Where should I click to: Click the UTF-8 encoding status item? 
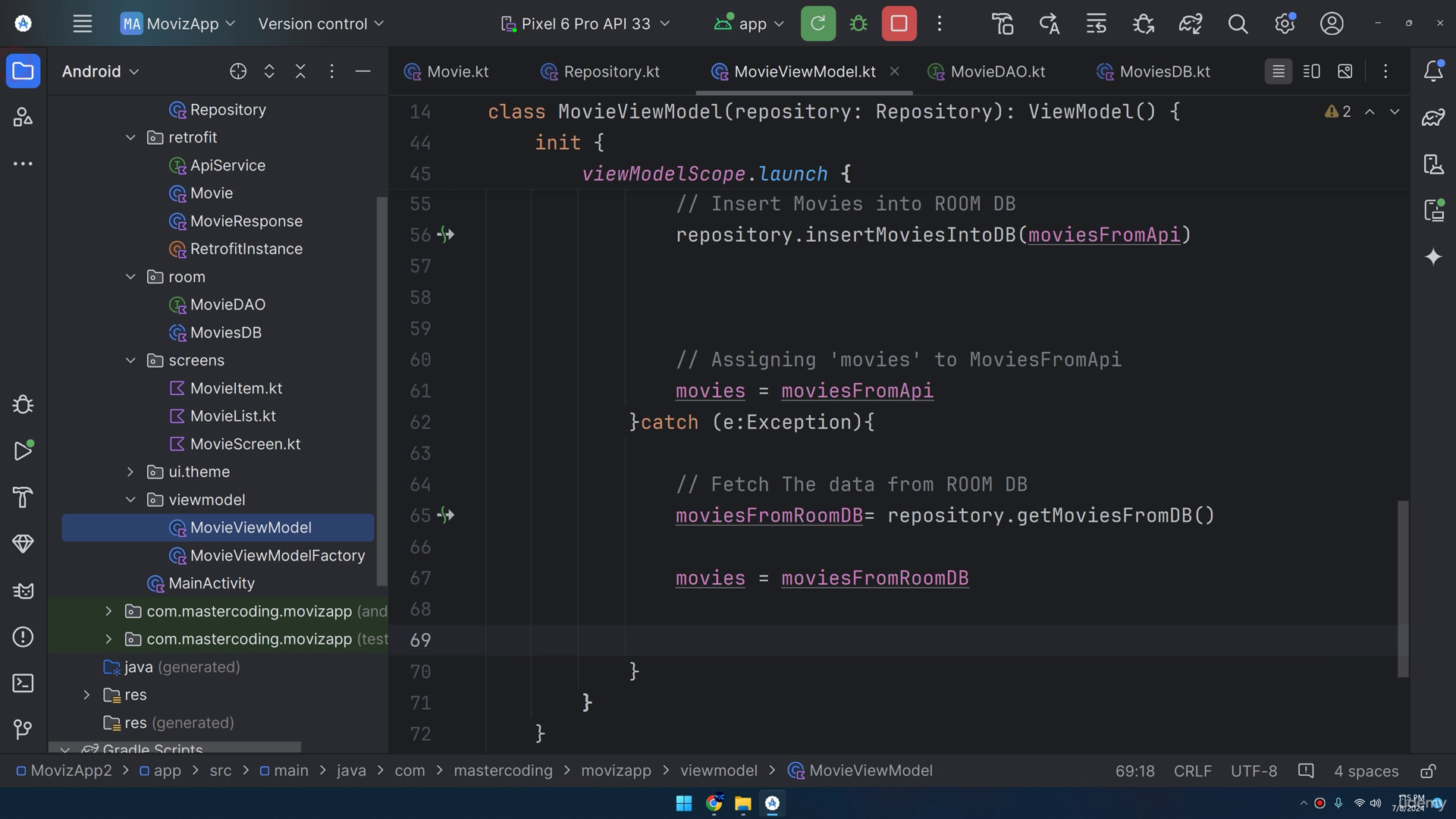coord(1254,771)
